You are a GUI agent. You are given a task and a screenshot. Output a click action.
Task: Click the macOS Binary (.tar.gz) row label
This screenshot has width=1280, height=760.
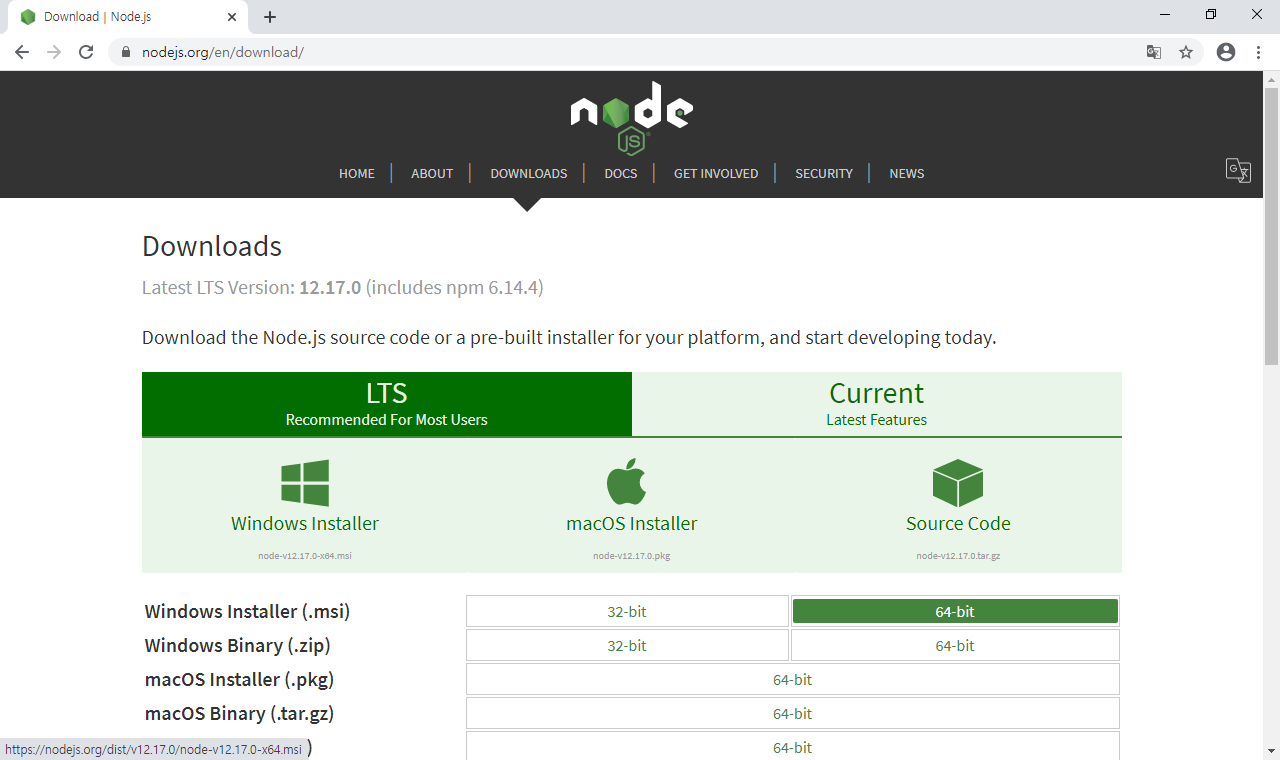point(239,714)
